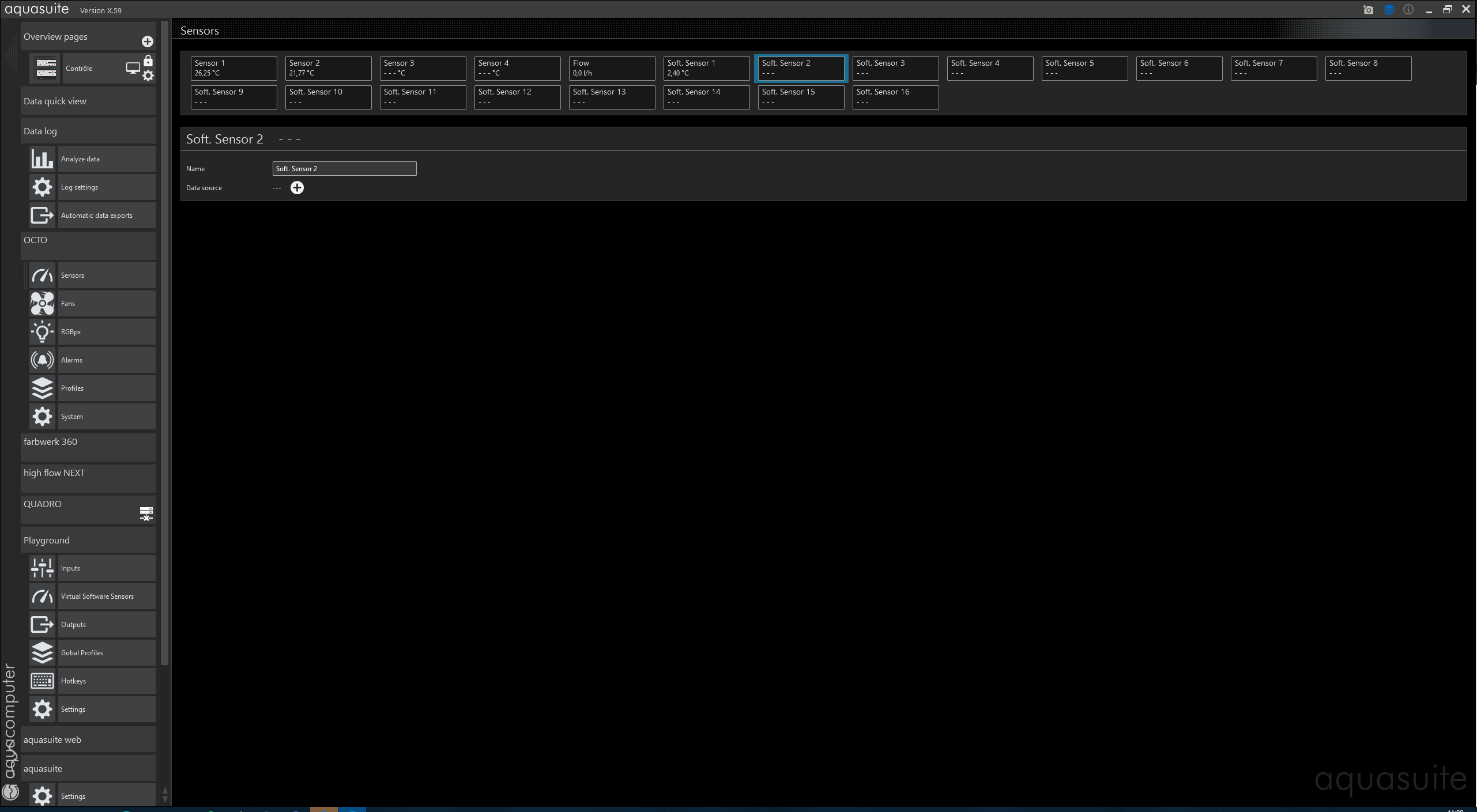The height and width of the screenshot is (812, 1477).
Task: Open the info icon in title bar
Action: point(1408,10)
